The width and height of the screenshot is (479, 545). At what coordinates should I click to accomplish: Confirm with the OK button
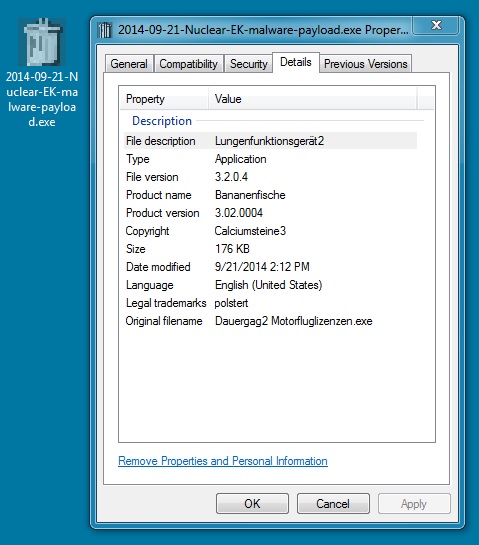[252, 504]
